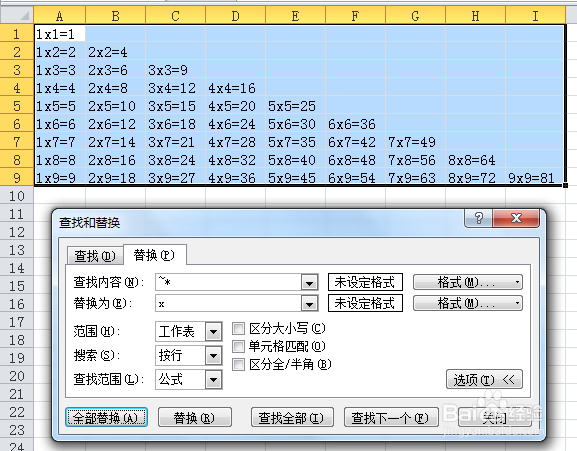Click cell containing 2x2=4
The height and width of the screenshot is (451, 577).
click(x=116, y=52)
